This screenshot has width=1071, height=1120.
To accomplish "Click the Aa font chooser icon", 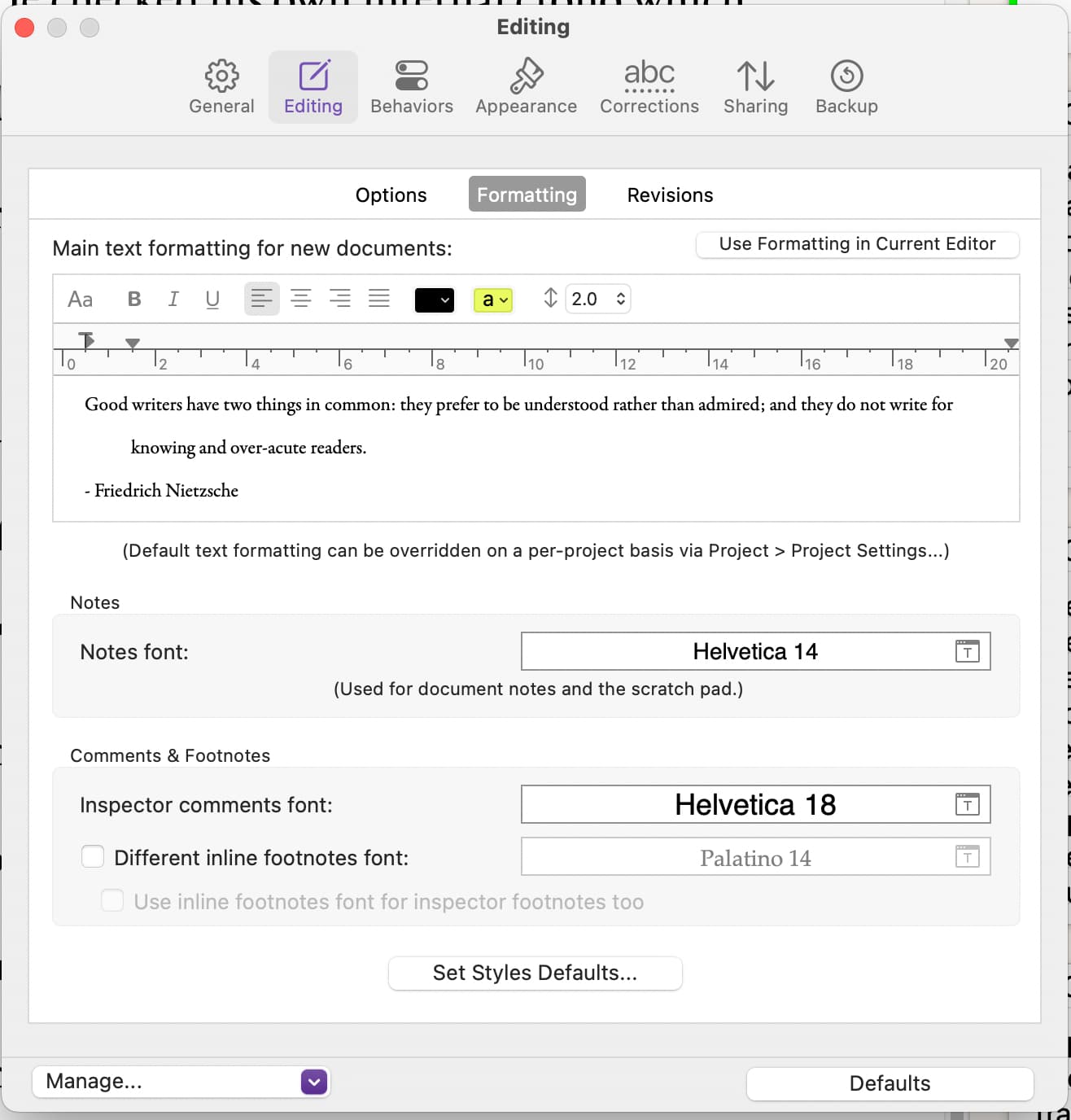I will point(80,300).
